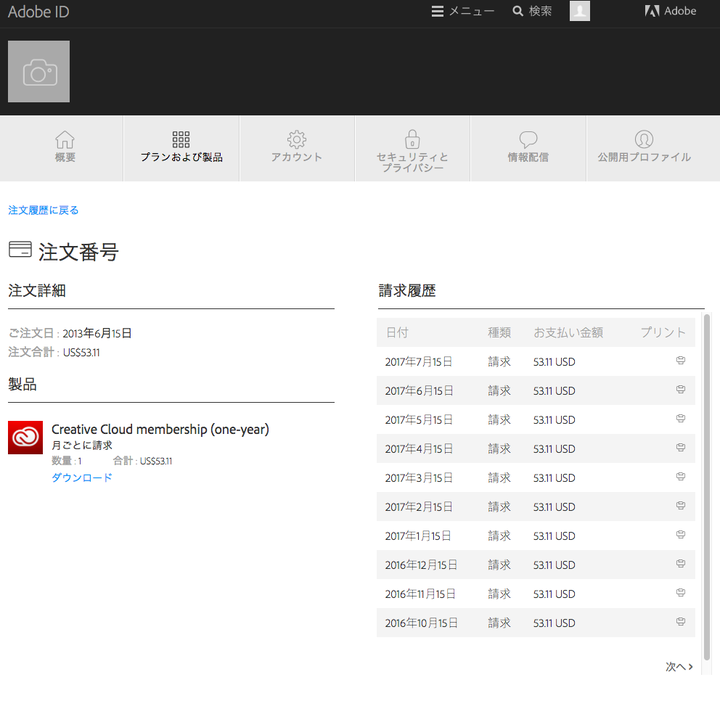Screen dimensions: 720x701
Task: Click the 月ごとに請求 text
Action: tap(82, 445)
